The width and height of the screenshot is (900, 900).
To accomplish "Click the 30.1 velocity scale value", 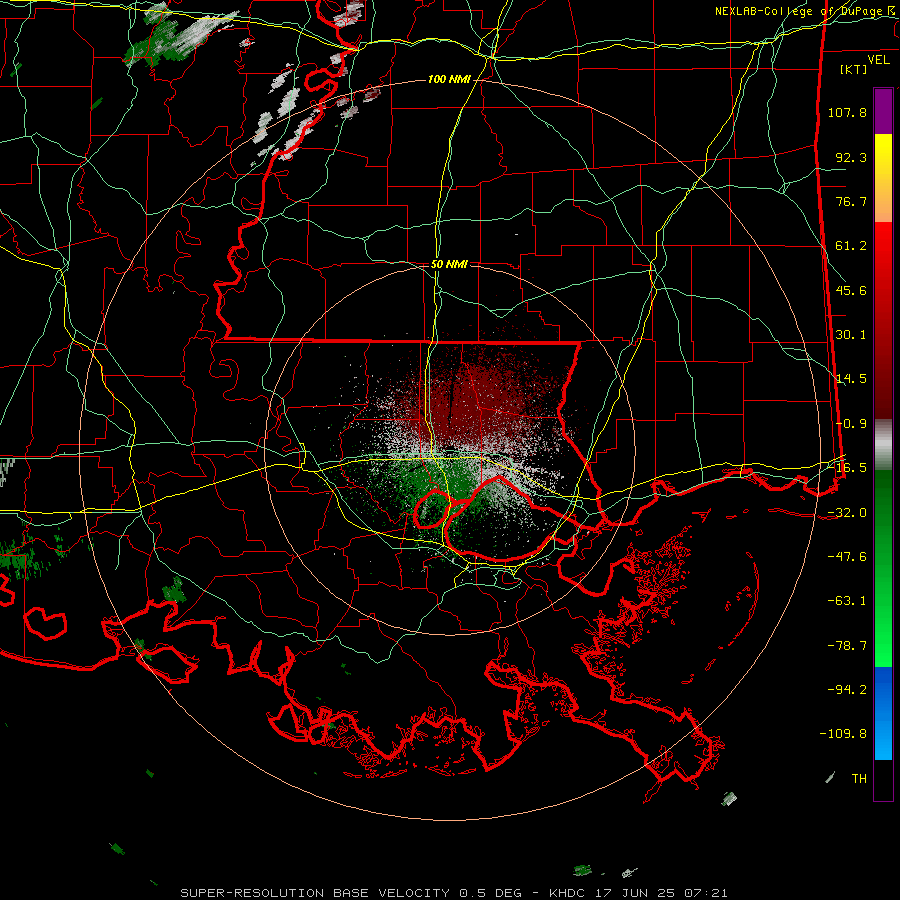I will tap(851, 335).
